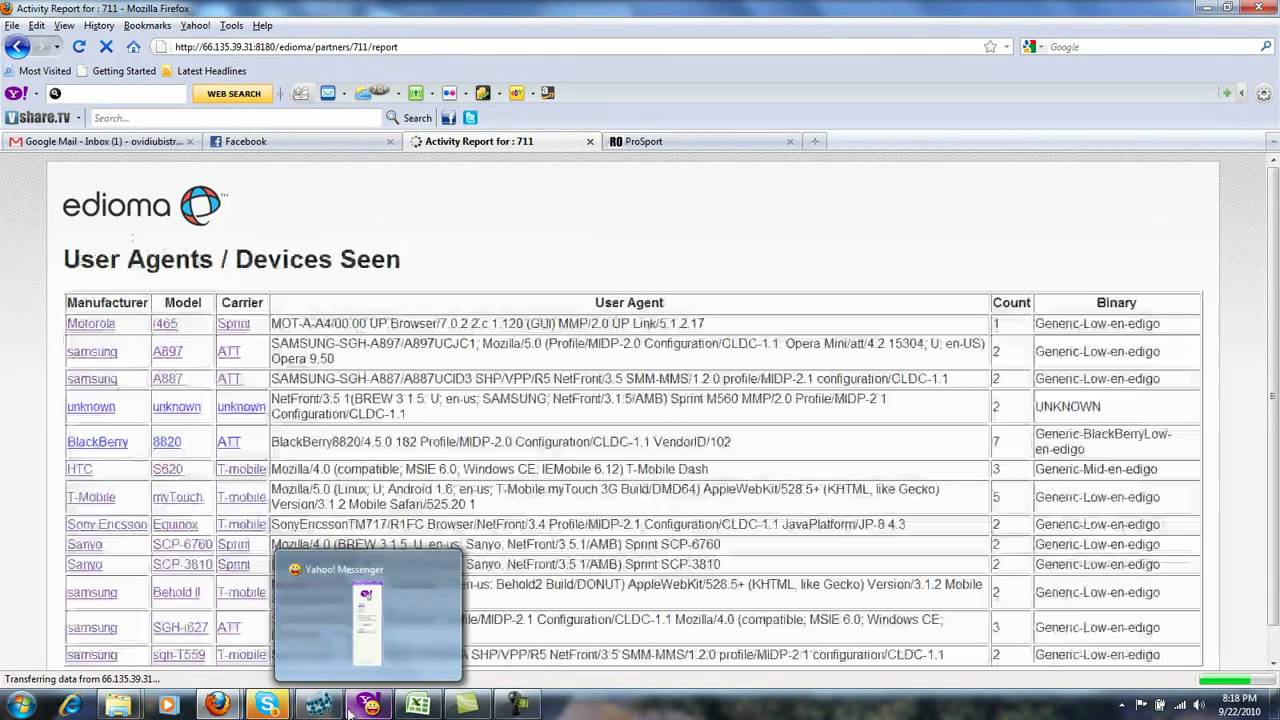1280x720 pixels.
Task: Click the Motorola manufacturer link
Action: (91, 324)
